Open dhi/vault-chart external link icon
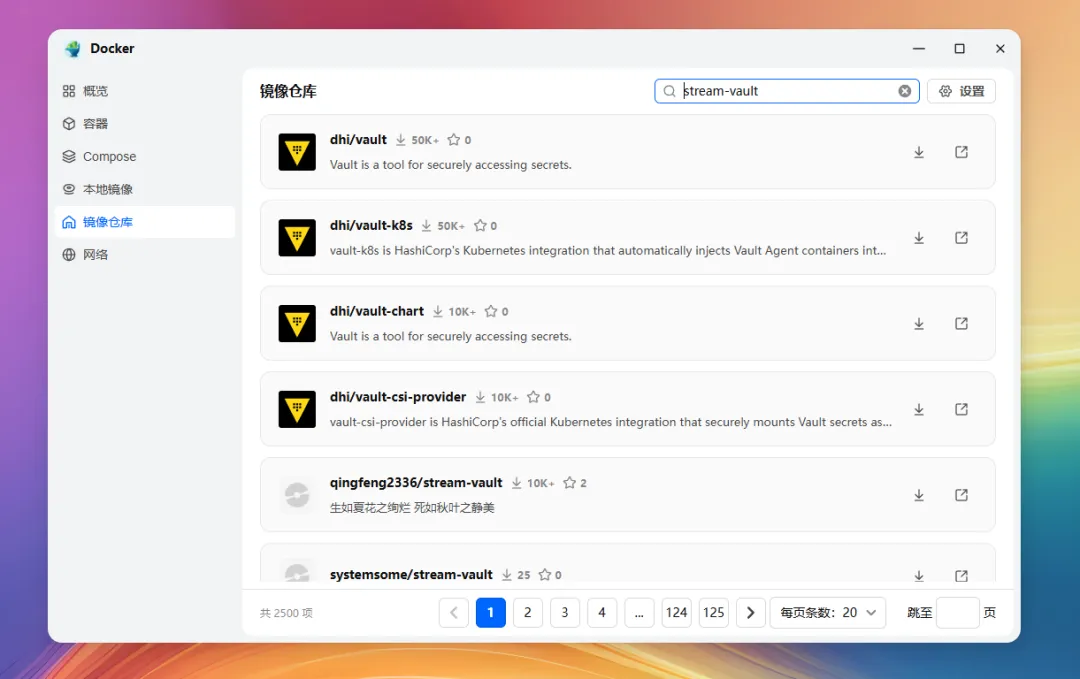This screenshot has width=1080, height=679. [962, 324]
